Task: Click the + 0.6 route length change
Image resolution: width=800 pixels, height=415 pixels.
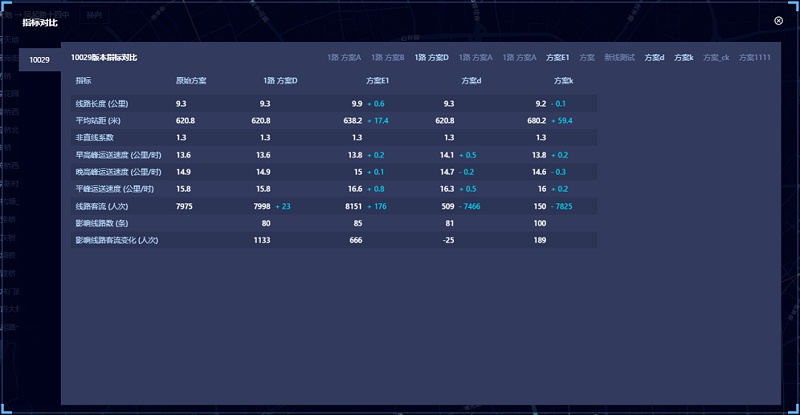Action: coord(376,104)
